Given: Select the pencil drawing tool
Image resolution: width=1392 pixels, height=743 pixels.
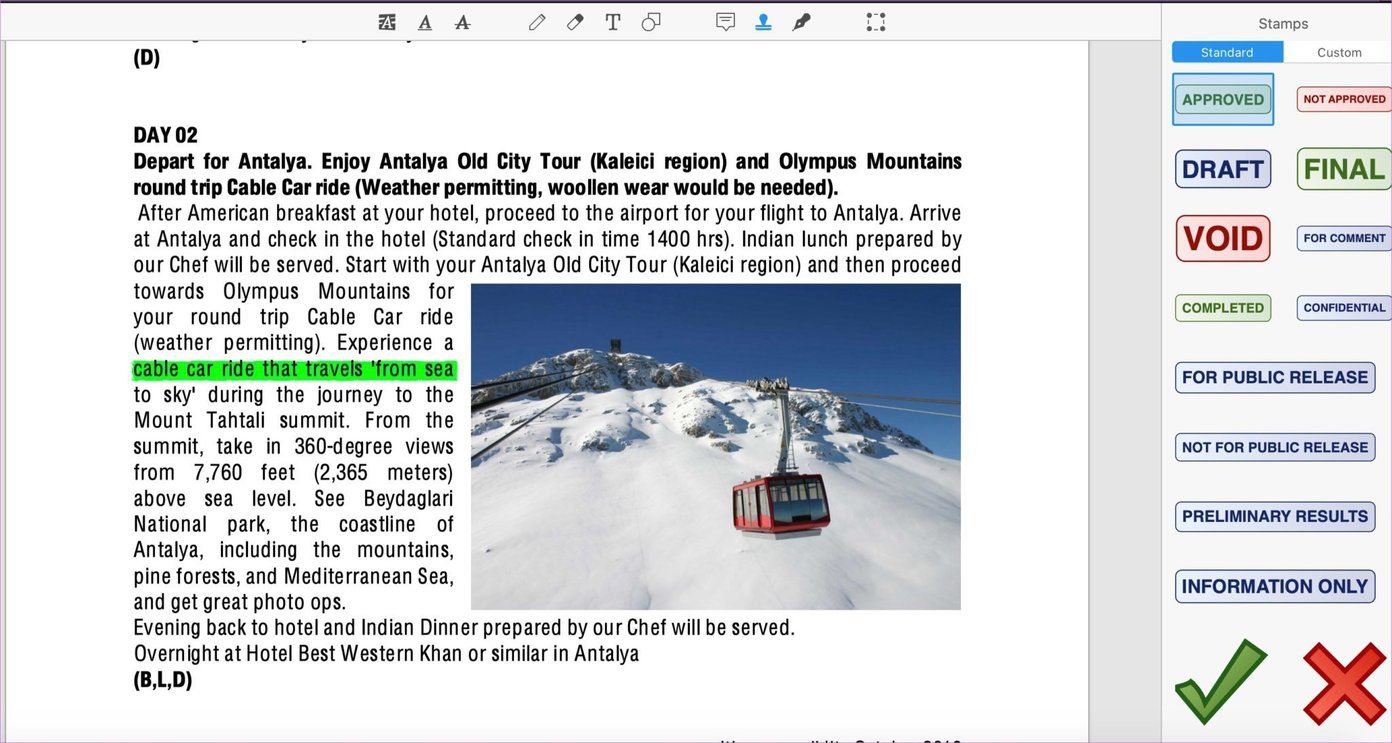Looking at the screenshot, I should click(537, 22).
